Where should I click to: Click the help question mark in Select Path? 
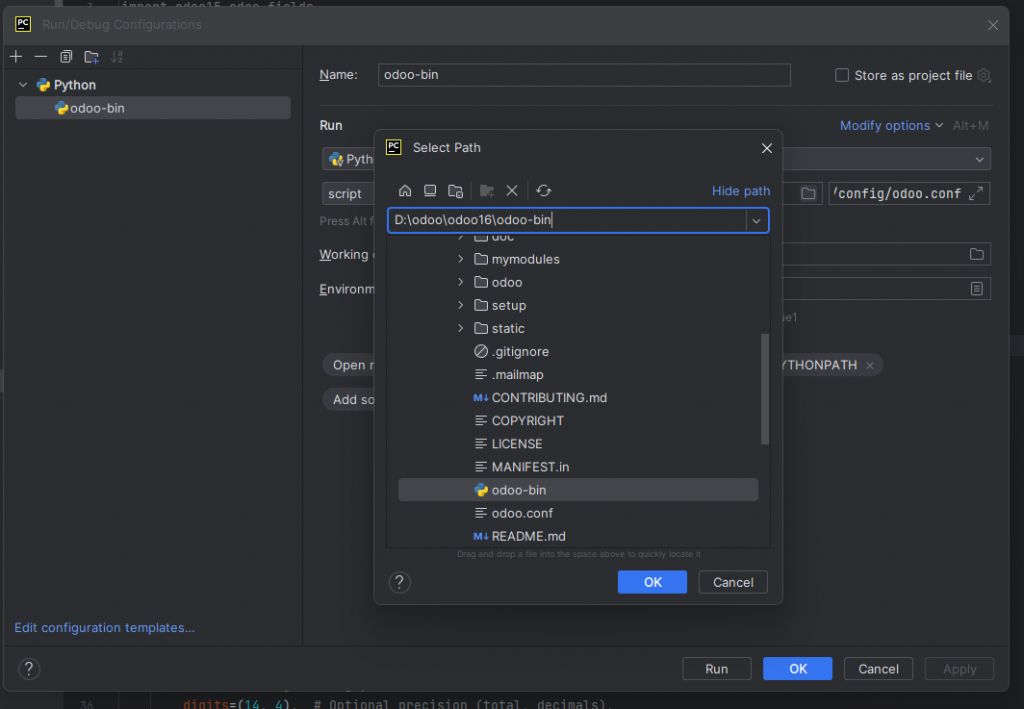400,582
